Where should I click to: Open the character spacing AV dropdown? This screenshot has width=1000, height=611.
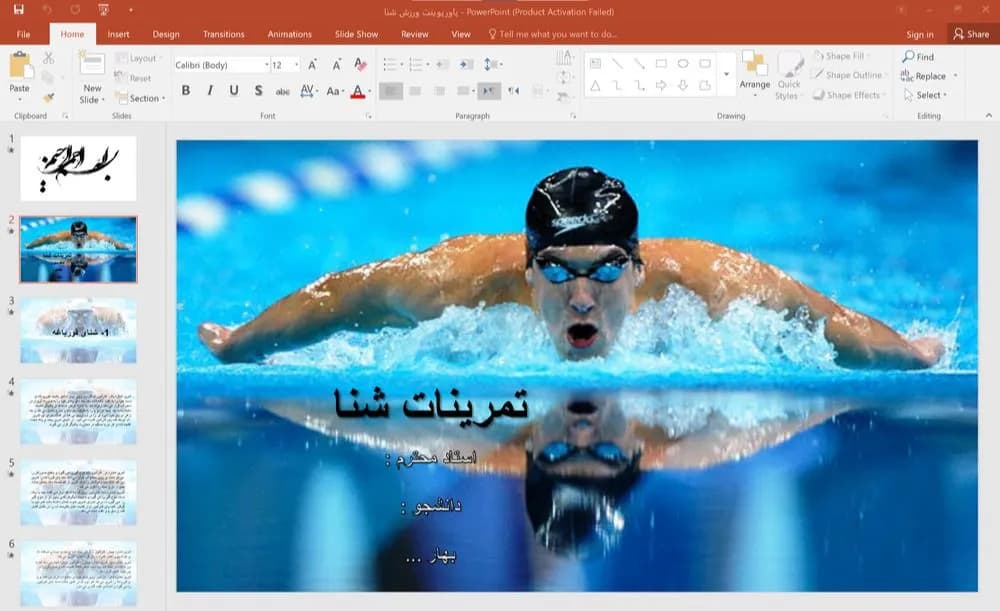click(309, 91)
